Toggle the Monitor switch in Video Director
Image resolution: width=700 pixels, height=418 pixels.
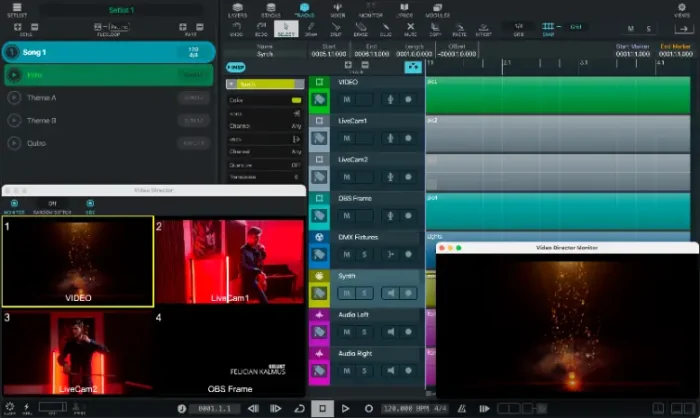click(x=14, y=204)
